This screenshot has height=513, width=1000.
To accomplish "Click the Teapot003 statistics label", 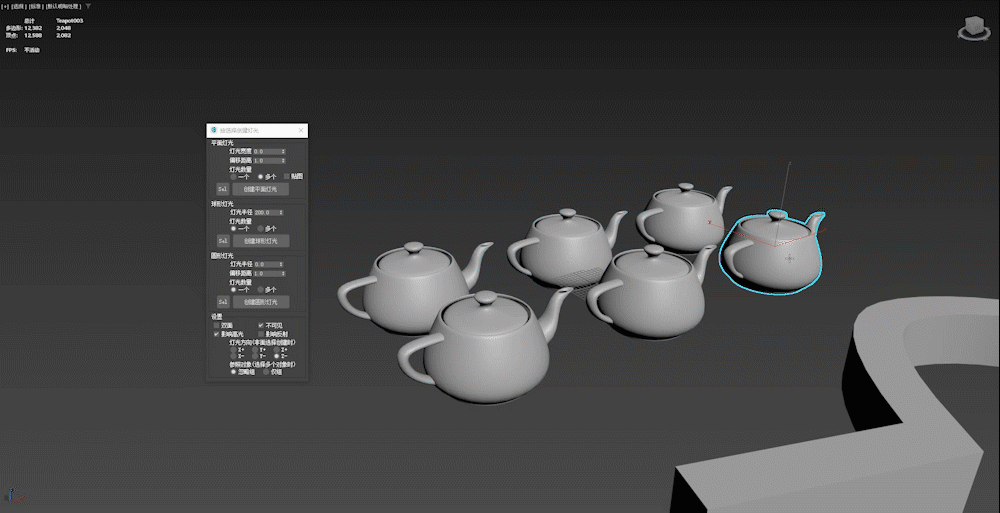I will (70, 20).
